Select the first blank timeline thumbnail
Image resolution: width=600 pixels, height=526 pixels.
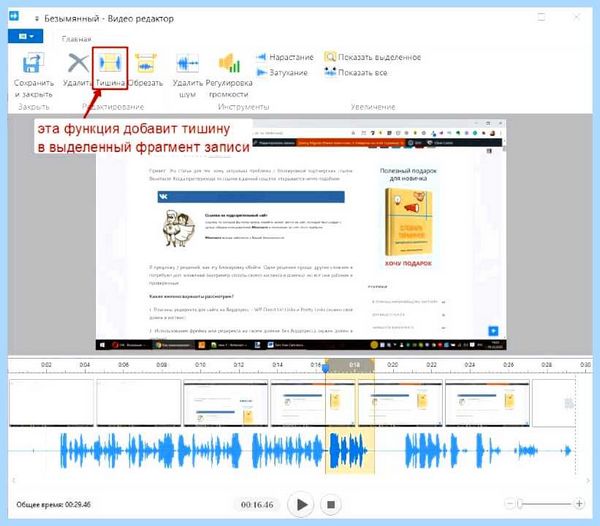51,402
